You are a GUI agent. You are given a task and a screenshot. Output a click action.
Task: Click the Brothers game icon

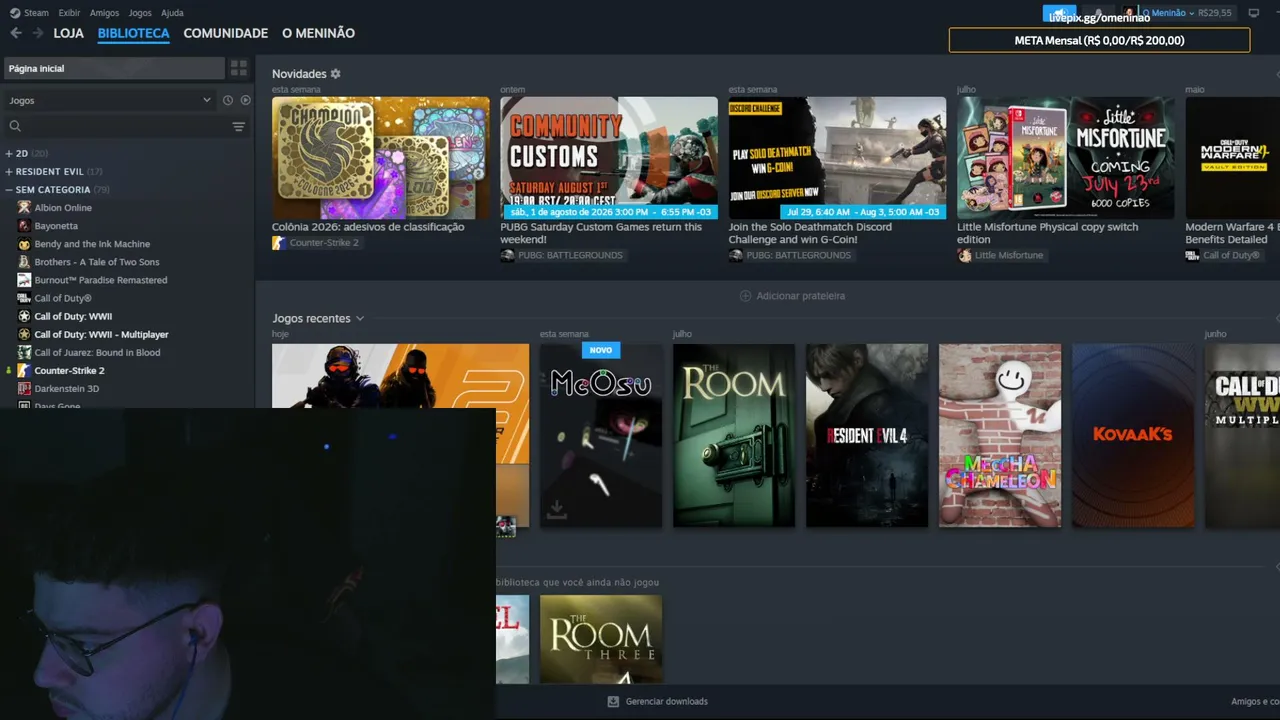point(25,262)
